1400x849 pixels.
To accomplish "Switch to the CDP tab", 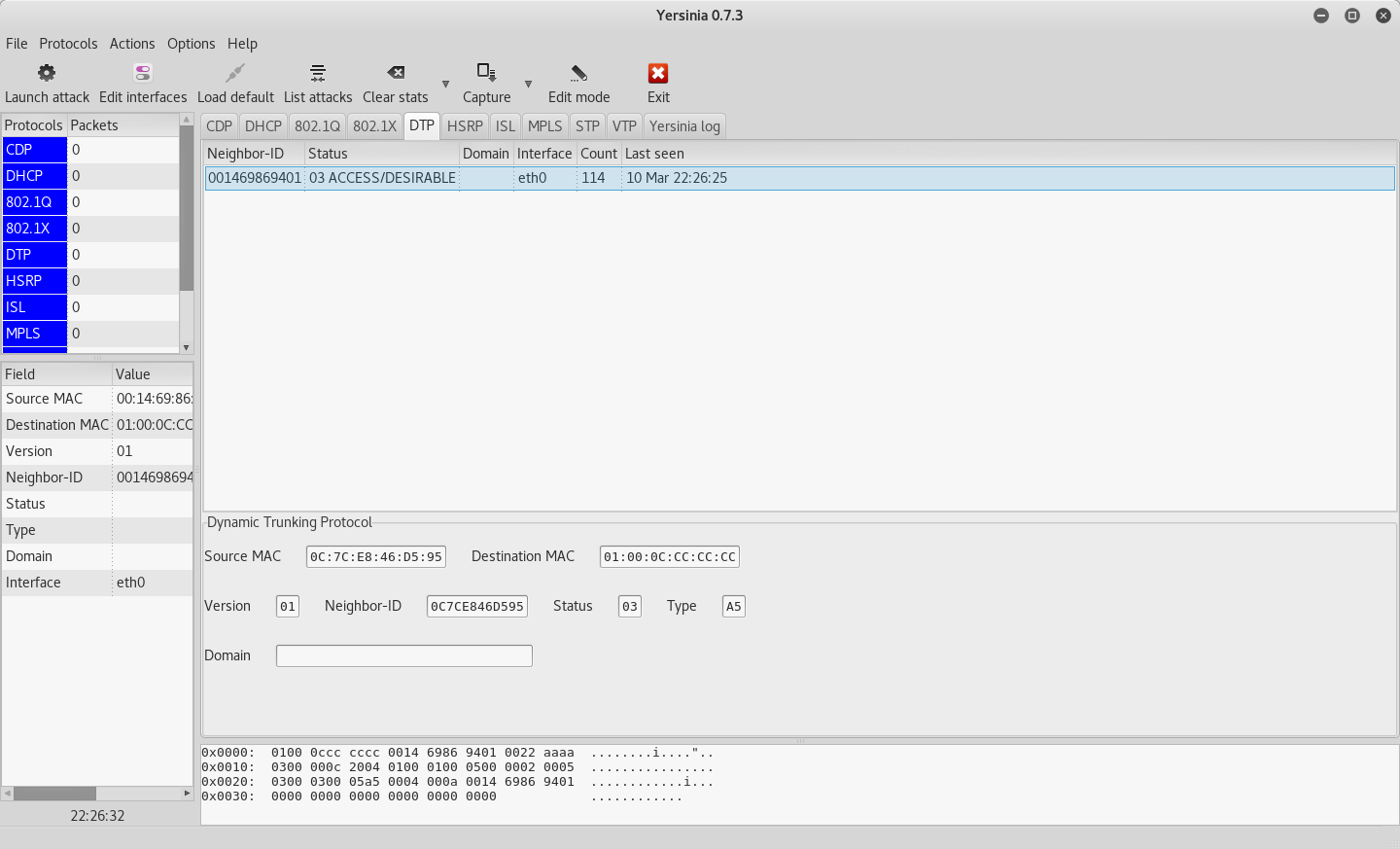I will [x=220, y=126].
